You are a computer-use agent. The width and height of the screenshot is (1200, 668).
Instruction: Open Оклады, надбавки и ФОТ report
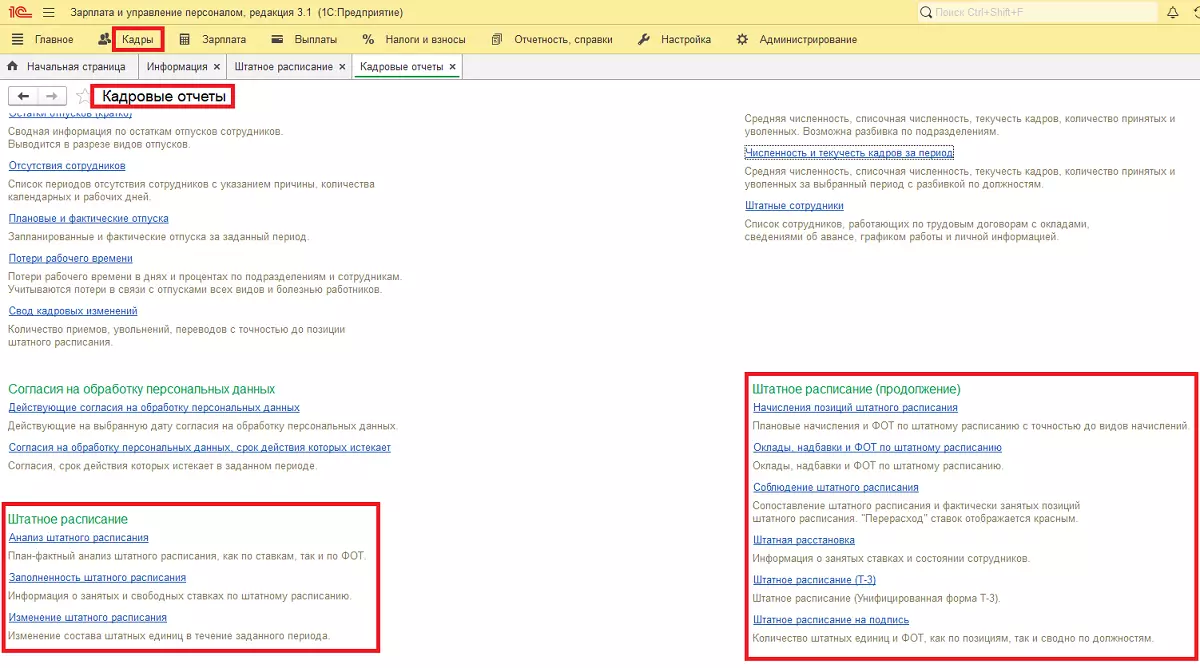[x=877, y=448]
